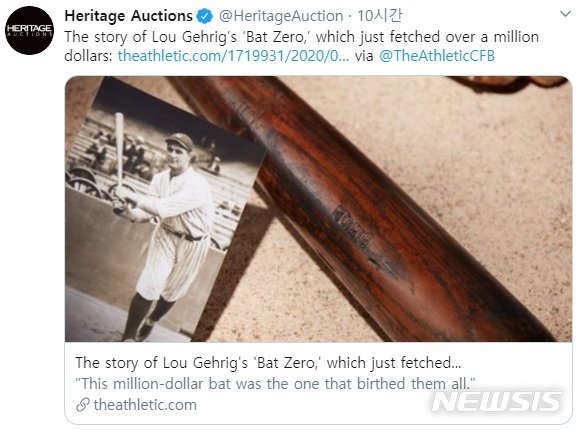Click the stamped engraving on the bat
This screenshot has height=430, width=582.
pos(353,228)
